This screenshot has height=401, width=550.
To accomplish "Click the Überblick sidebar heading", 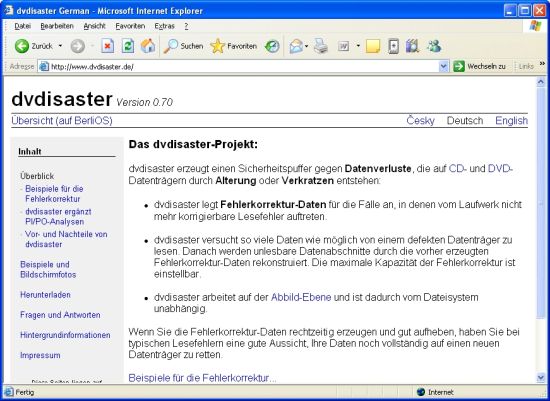I will pyautogui.click(x=37, y=176).
